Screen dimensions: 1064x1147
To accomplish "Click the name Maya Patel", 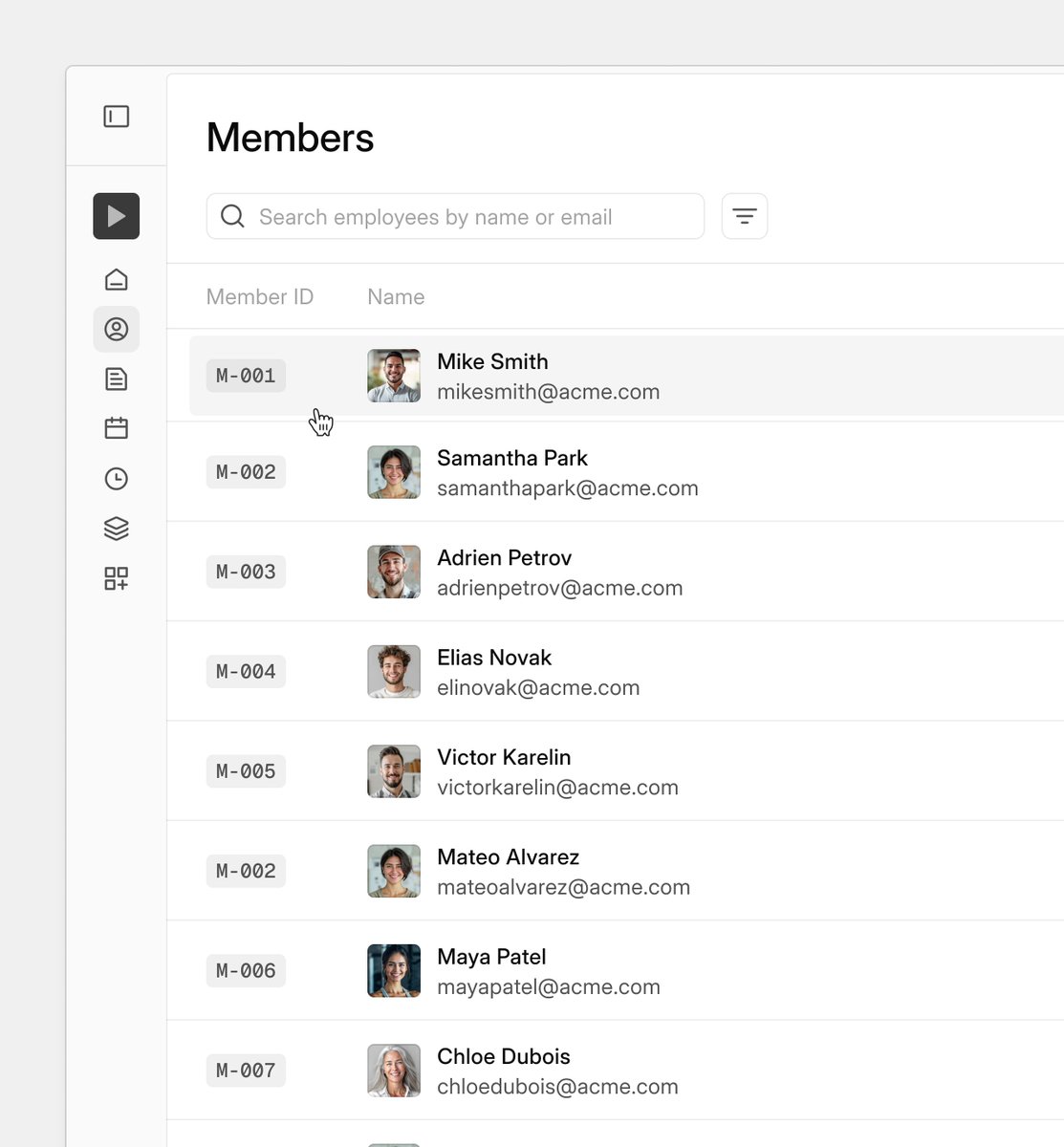I will click(491, 957).
